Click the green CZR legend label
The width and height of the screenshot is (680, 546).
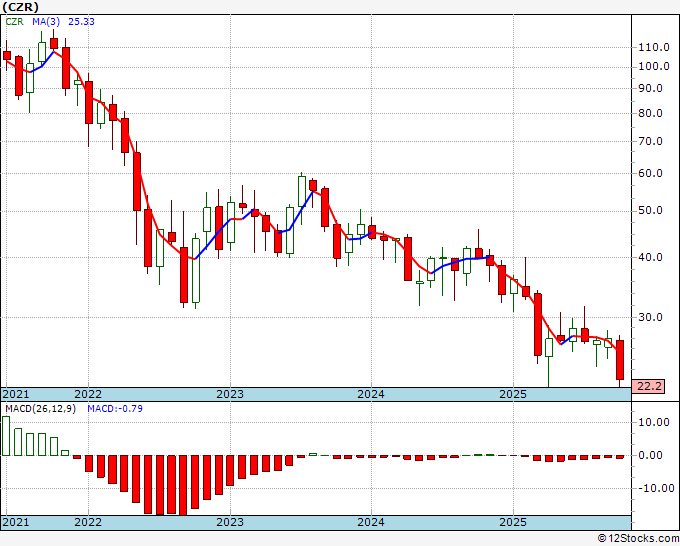tap(14, 22)
